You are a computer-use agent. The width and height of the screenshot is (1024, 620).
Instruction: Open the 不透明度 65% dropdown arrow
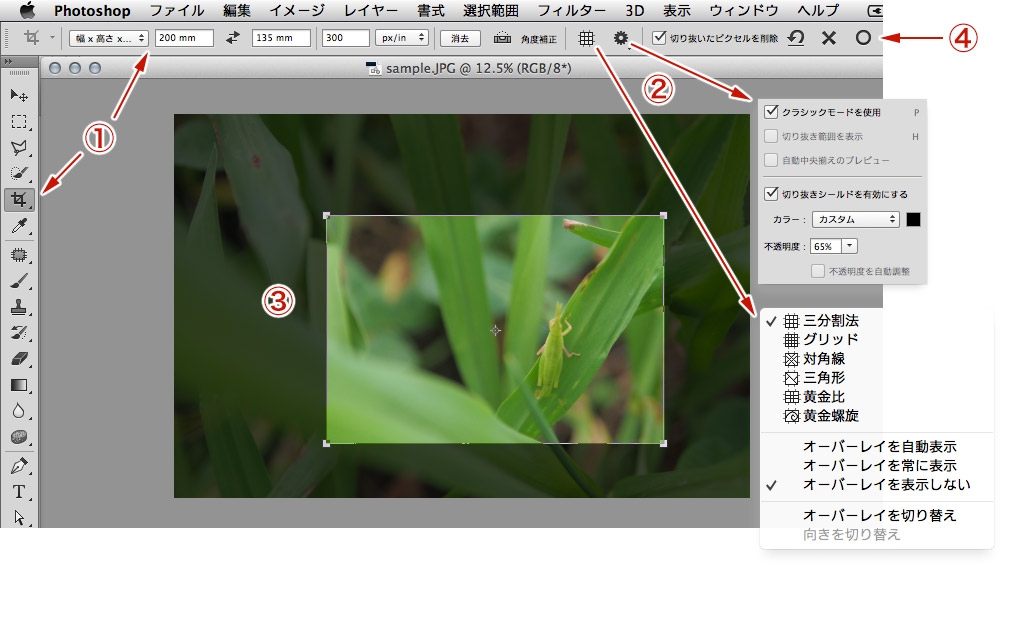click(x=849, y=246)
